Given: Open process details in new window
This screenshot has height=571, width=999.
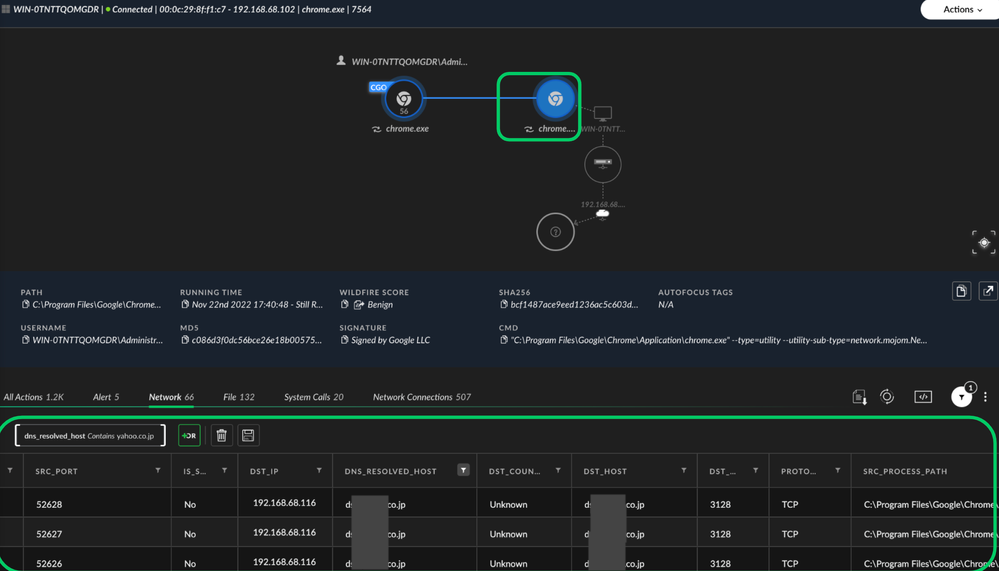Looking at the screenshot, I should tap(987, 291).
